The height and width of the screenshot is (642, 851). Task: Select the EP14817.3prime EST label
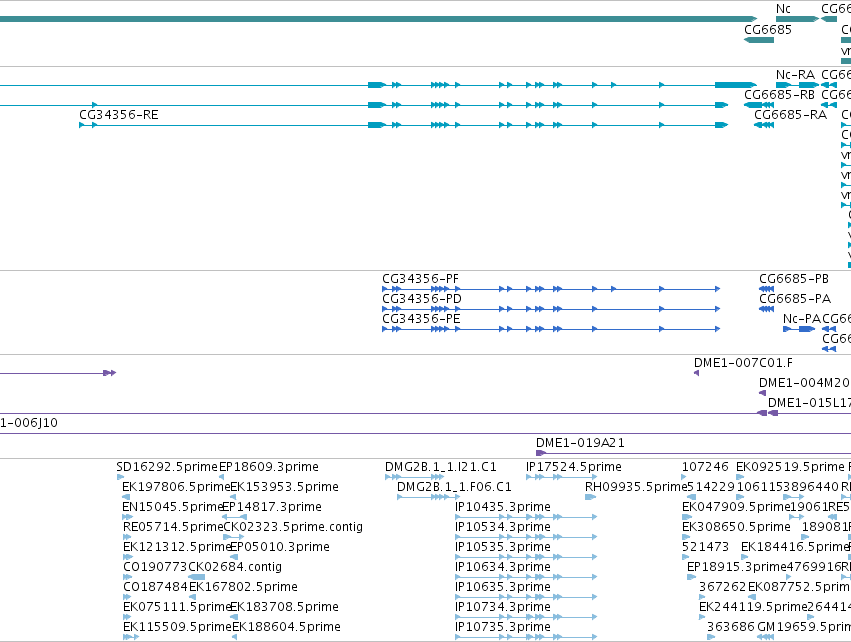272,507
